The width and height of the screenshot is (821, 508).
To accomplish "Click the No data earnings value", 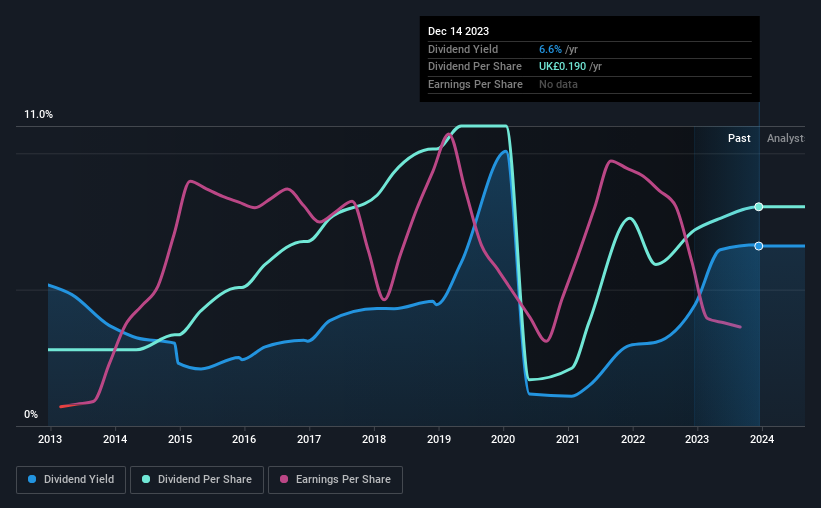I will point(558,84).
